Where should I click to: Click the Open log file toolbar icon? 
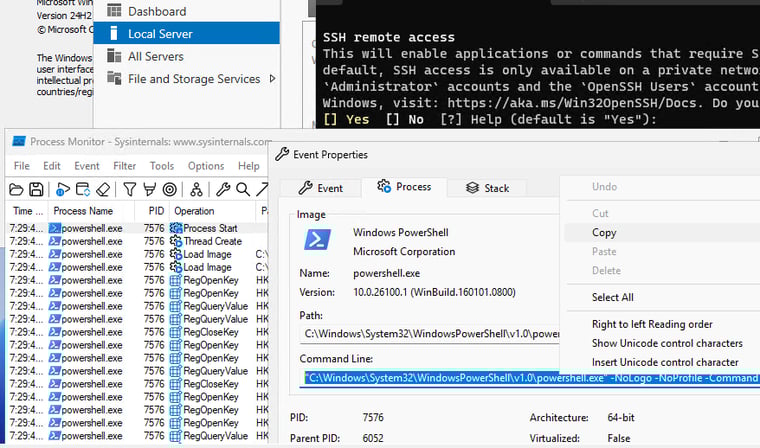pos(17,190)
